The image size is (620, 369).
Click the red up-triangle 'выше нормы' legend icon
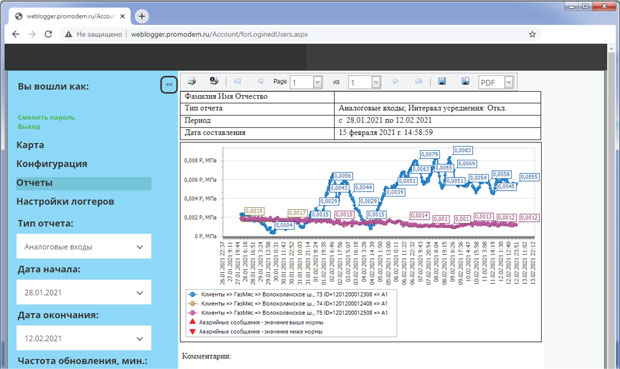click(193, 322)
